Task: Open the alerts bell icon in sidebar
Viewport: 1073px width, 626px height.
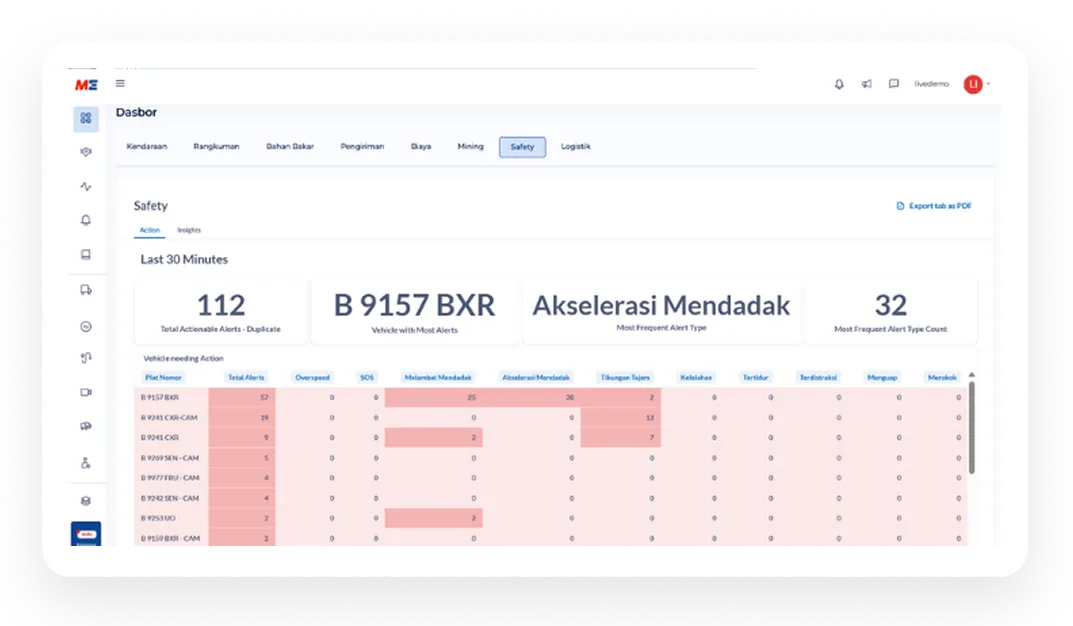Action: (x=86, y=220)
